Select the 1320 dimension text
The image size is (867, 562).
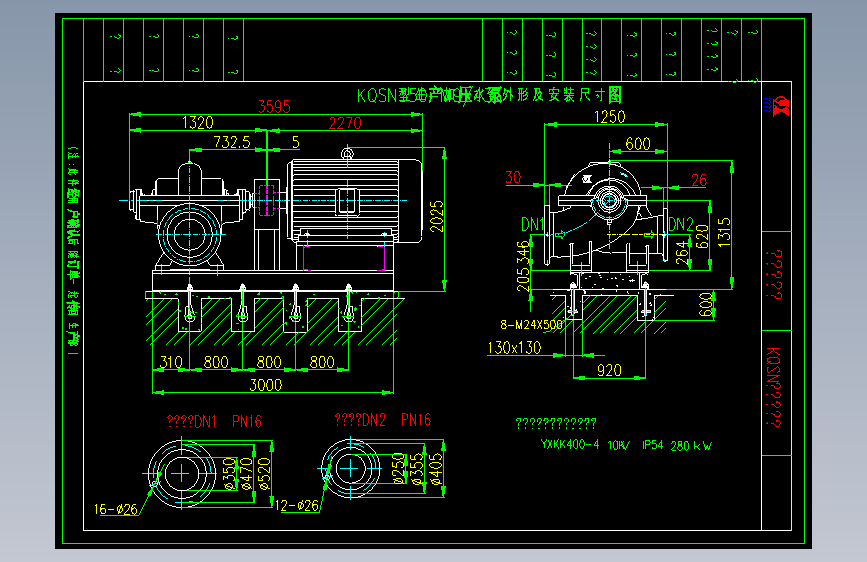pyautogui.click(x=197, y=122)
